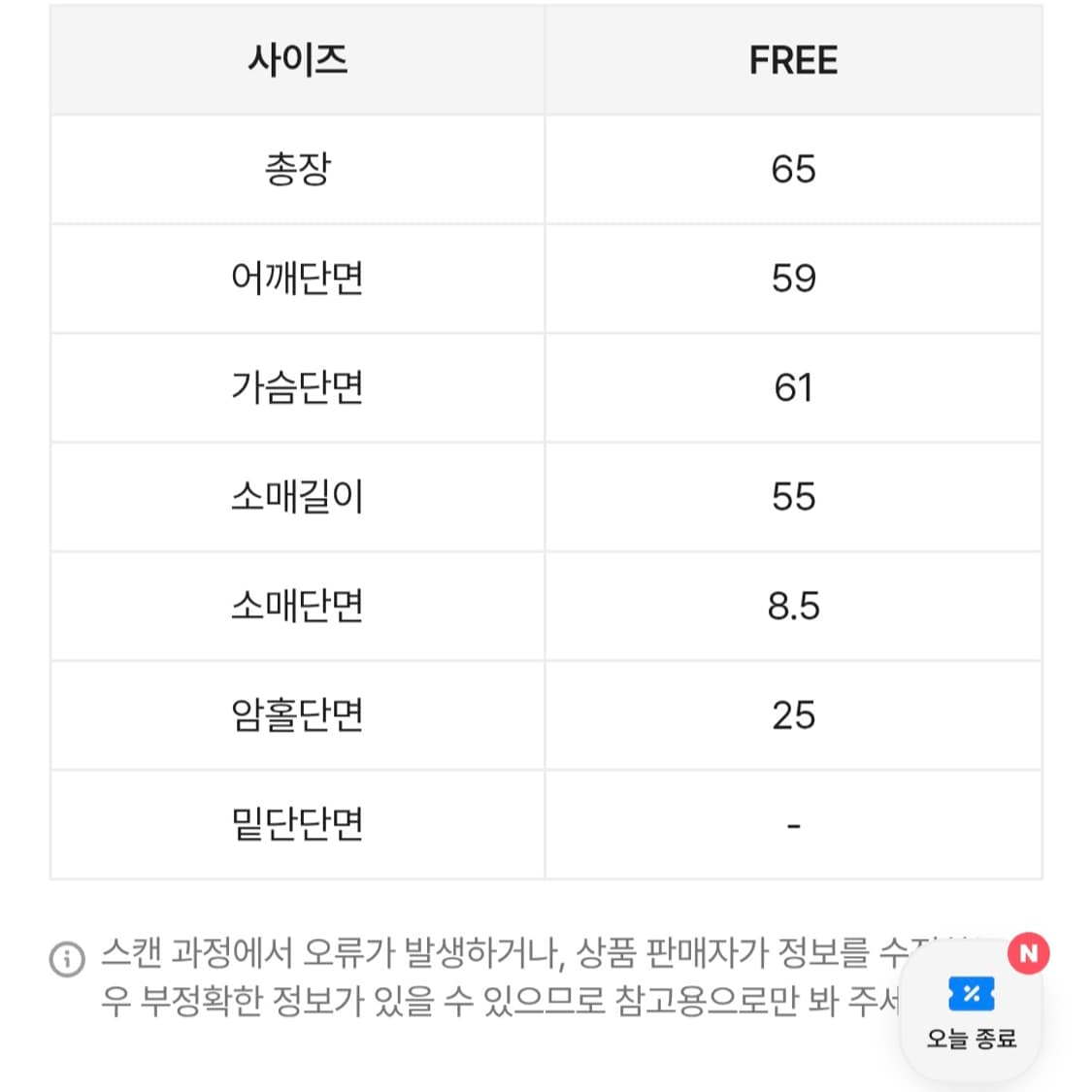Image resolution: width=1092 pixels, height=1092 pixels.
Task: Select the 소매길이 row label
Action: point(297,497)
